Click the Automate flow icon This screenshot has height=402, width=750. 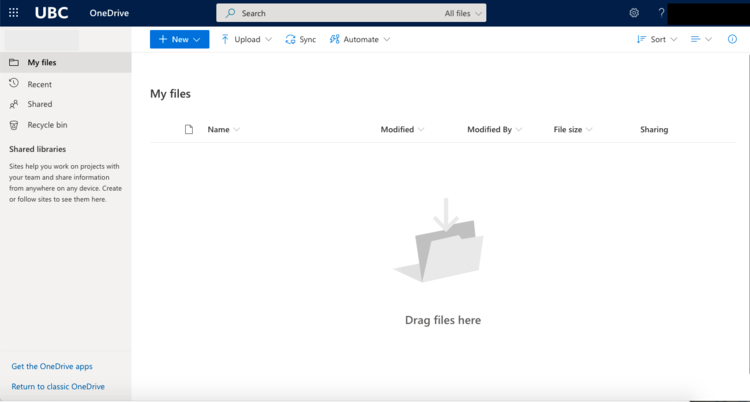click(x=334, y=39)
